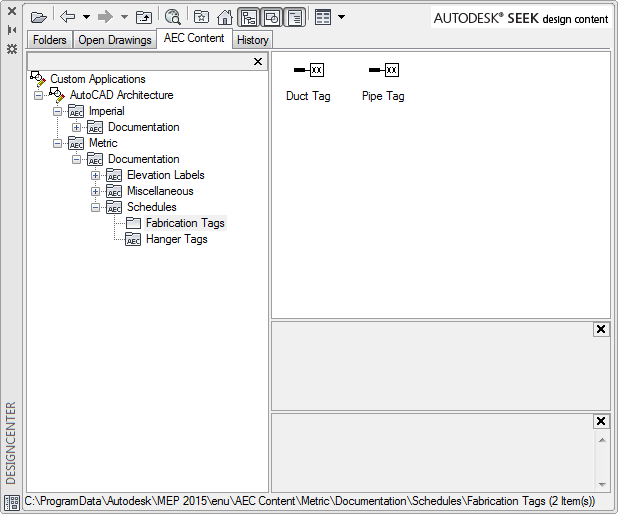Select Custom Applications tree node
Image resolution: width=618 pixels, height=514 pixels.
(x=98, y=79)
